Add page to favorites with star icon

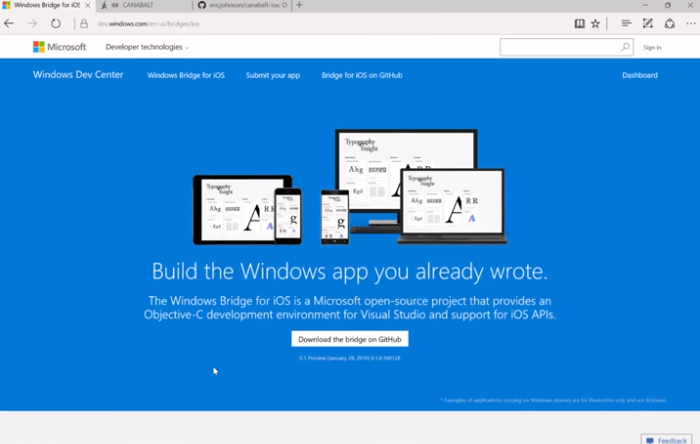596,23
